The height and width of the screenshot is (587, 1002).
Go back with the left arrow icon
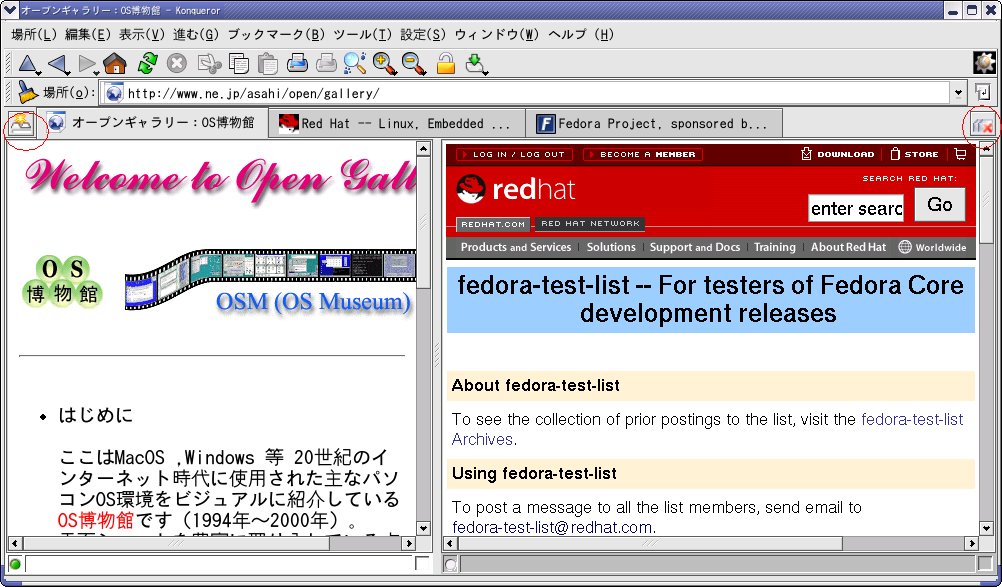(58, 63)
